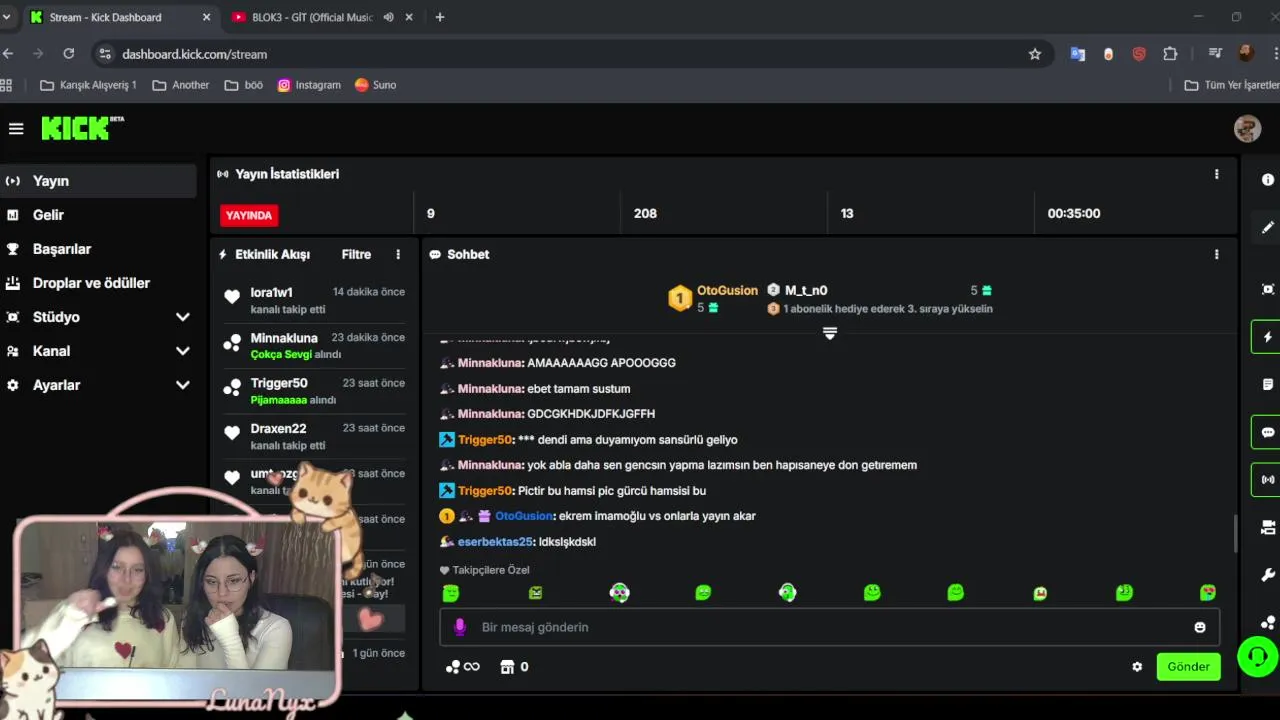This screenshot has height=720, width=1280.
Task: Click the red YAYINDA live badge
Action: (249, 215)
